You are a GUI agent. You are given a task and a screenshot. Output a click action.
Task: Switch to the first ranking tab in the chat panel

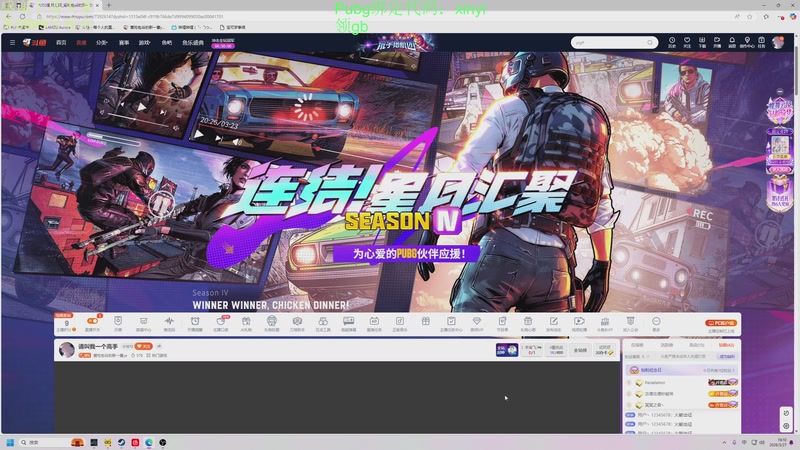[637, 345]
